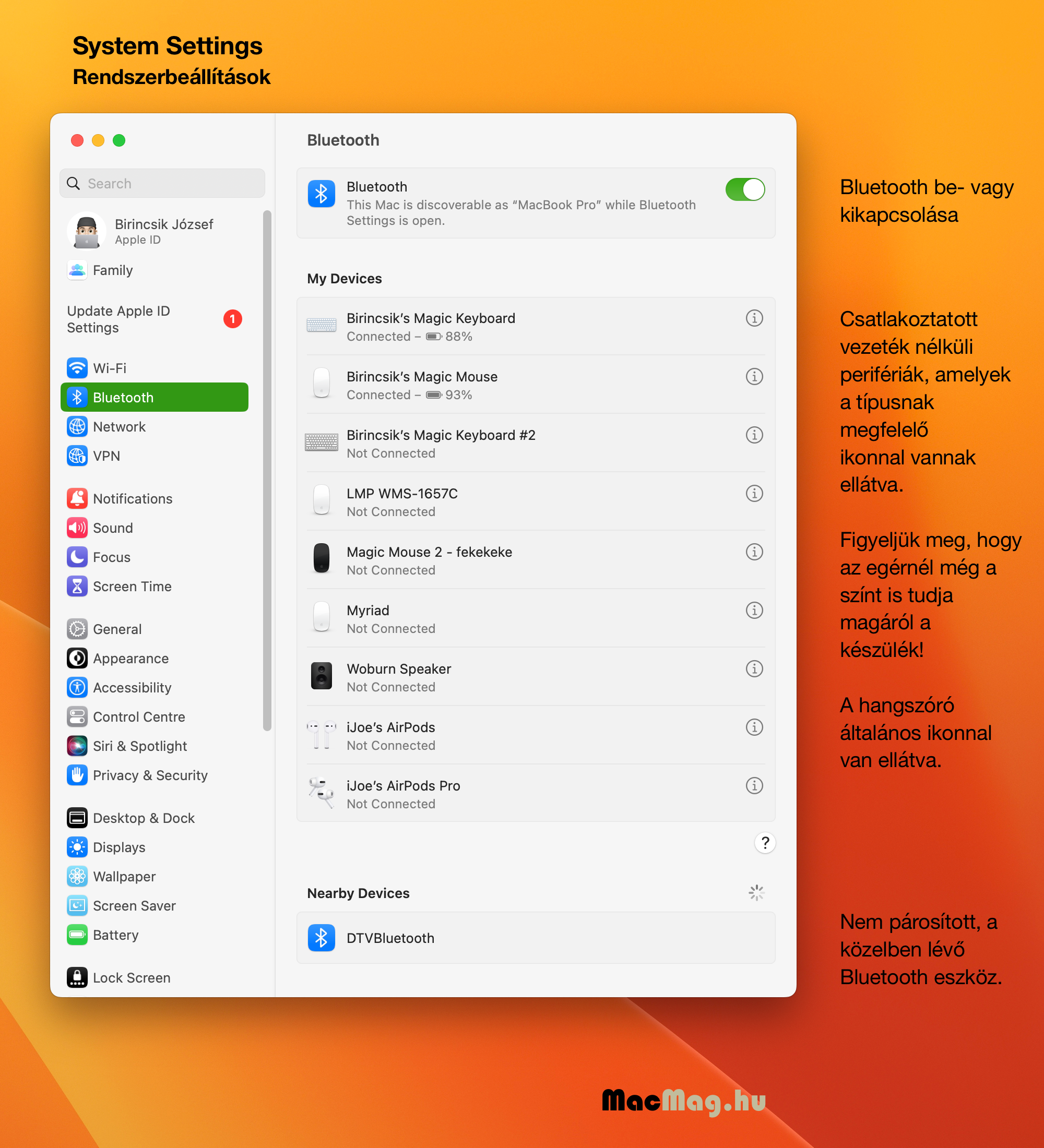Show info for Woburn Speaker
This screenshot has width=1044, height=1148.
[754, 668]
